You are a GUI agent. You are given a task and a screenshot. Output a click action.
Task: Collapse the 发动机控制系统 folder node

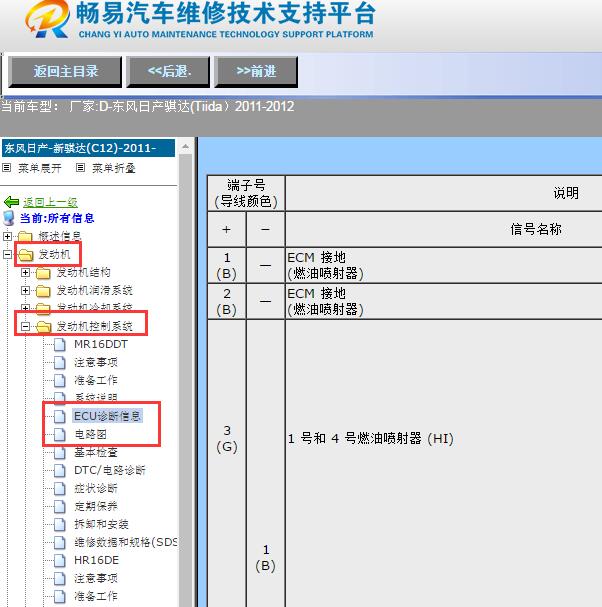(25, 326)
